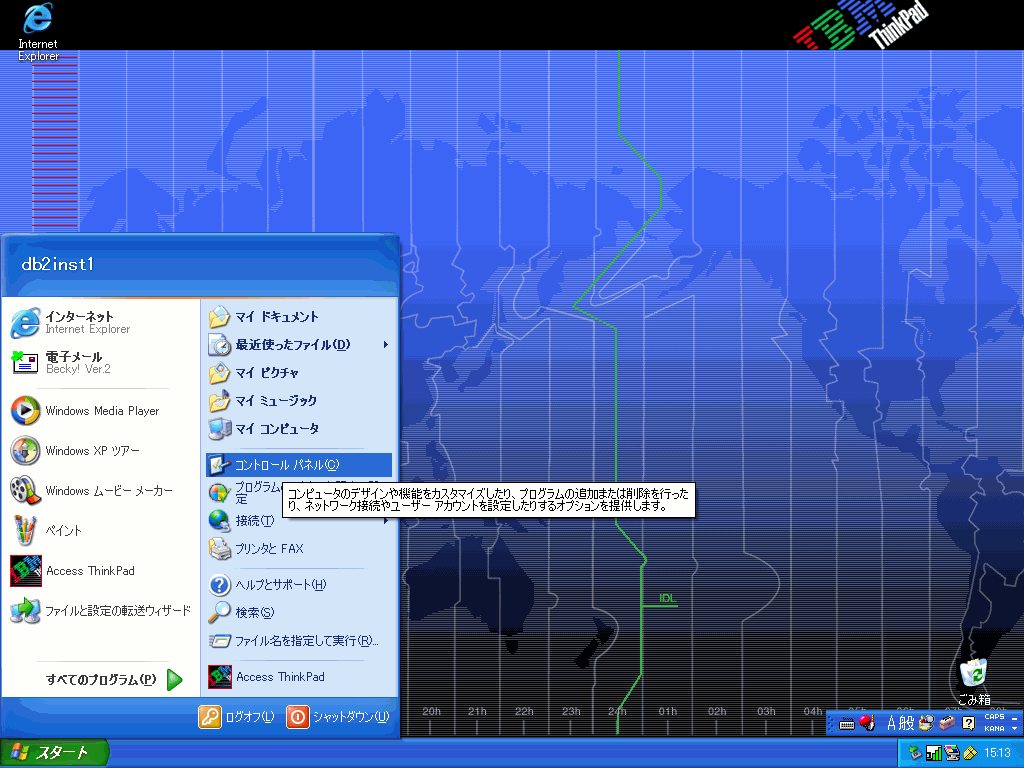Click IME keyboard icon on language bar
Viewport: 1024px width, 768px height.
pyautogui.click(x=846, y=723)
